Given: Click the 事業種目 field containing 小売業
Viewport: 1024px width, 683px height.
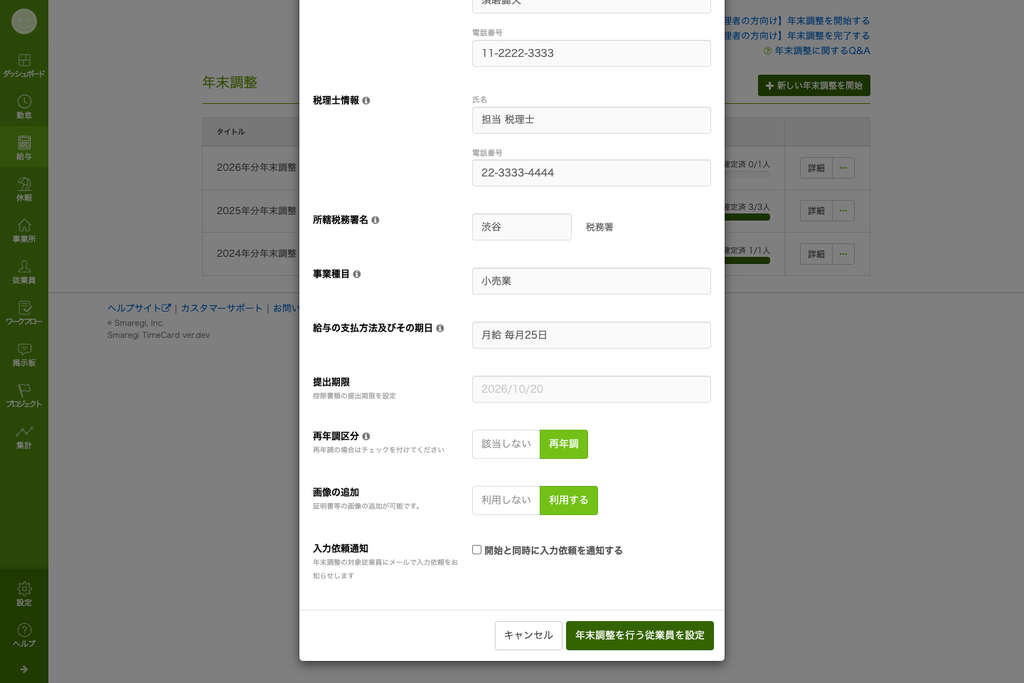Looking at the screenshot, I should tap(592, 281).
